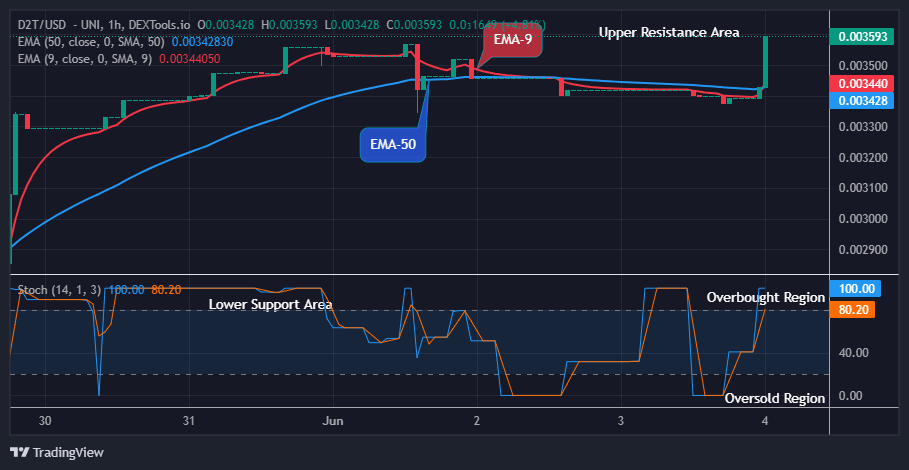This screenshot has height=470, width=909.
Task: Click the 40.00 stochastic axis tick
Action: 852,352
